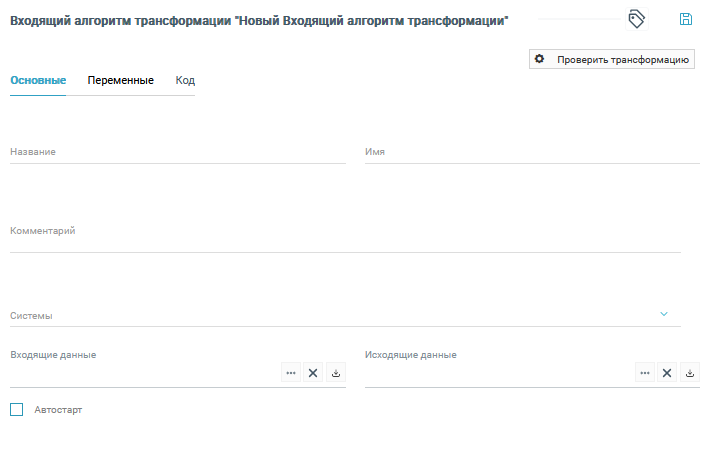Download Входящие данные file

336,373
